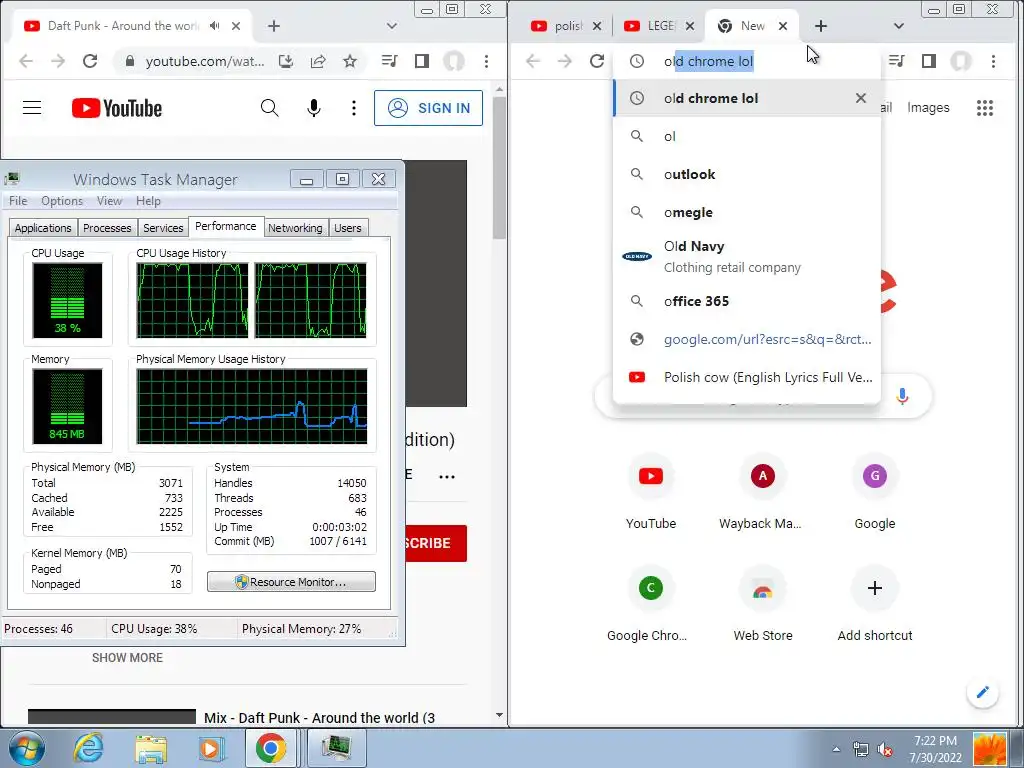Select Polish cow YouTube suggestion
Image resolution: width=1024 pixels, height=768 pixels.
point(747,377)
